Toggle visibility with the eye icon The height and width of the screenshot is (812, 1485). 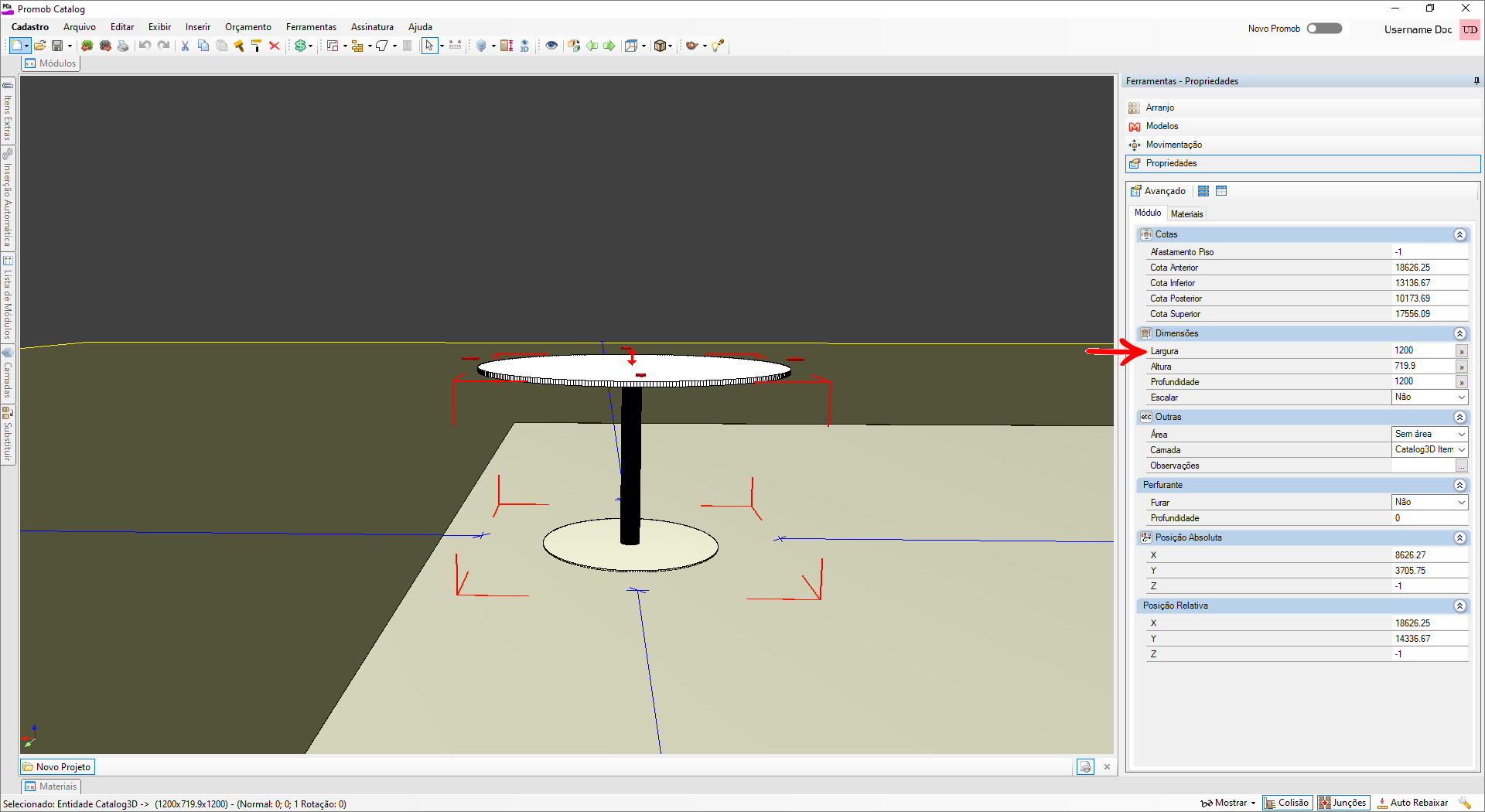[551, 46]
